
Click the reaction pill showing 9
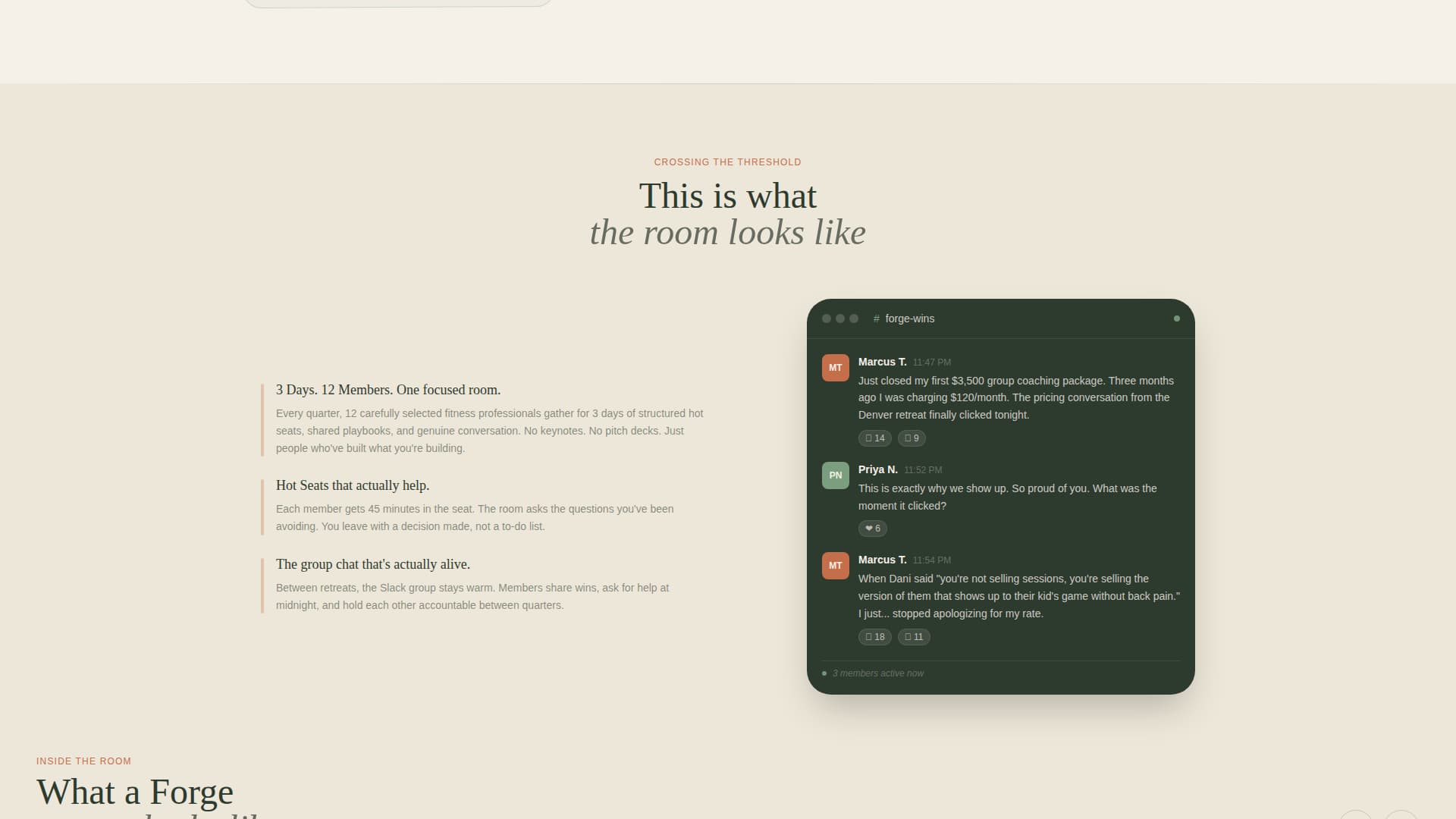(x=912, y=438)
